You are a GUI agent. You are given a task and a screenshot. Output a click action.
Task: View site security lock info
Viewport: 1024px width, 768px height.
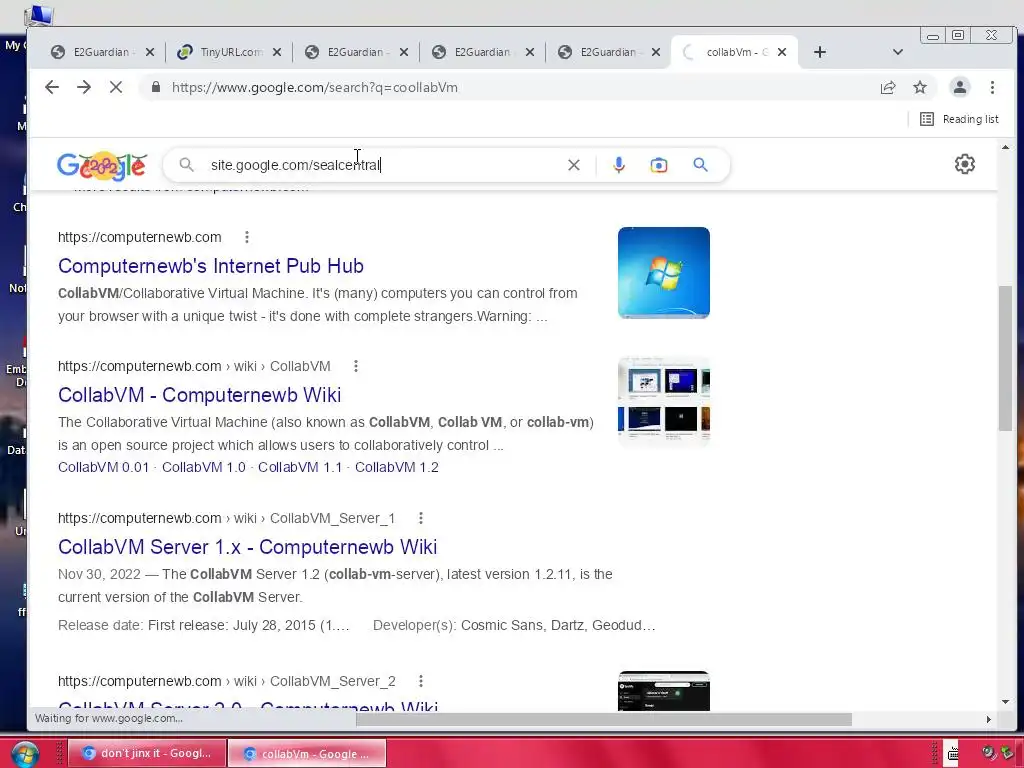pyautogui.click(x=155, y=87)
